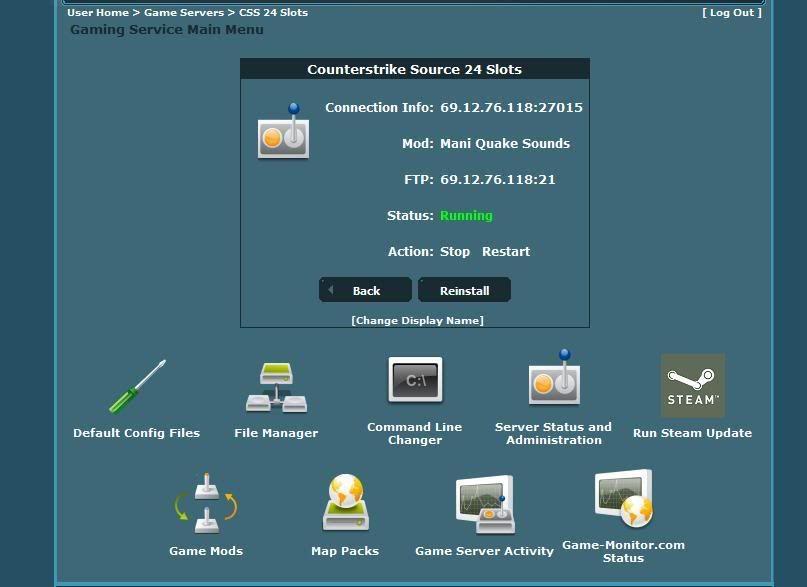Screen dimensions: 807x587
Task: Log out using the Log Out link
Action: tap(732, 13)
